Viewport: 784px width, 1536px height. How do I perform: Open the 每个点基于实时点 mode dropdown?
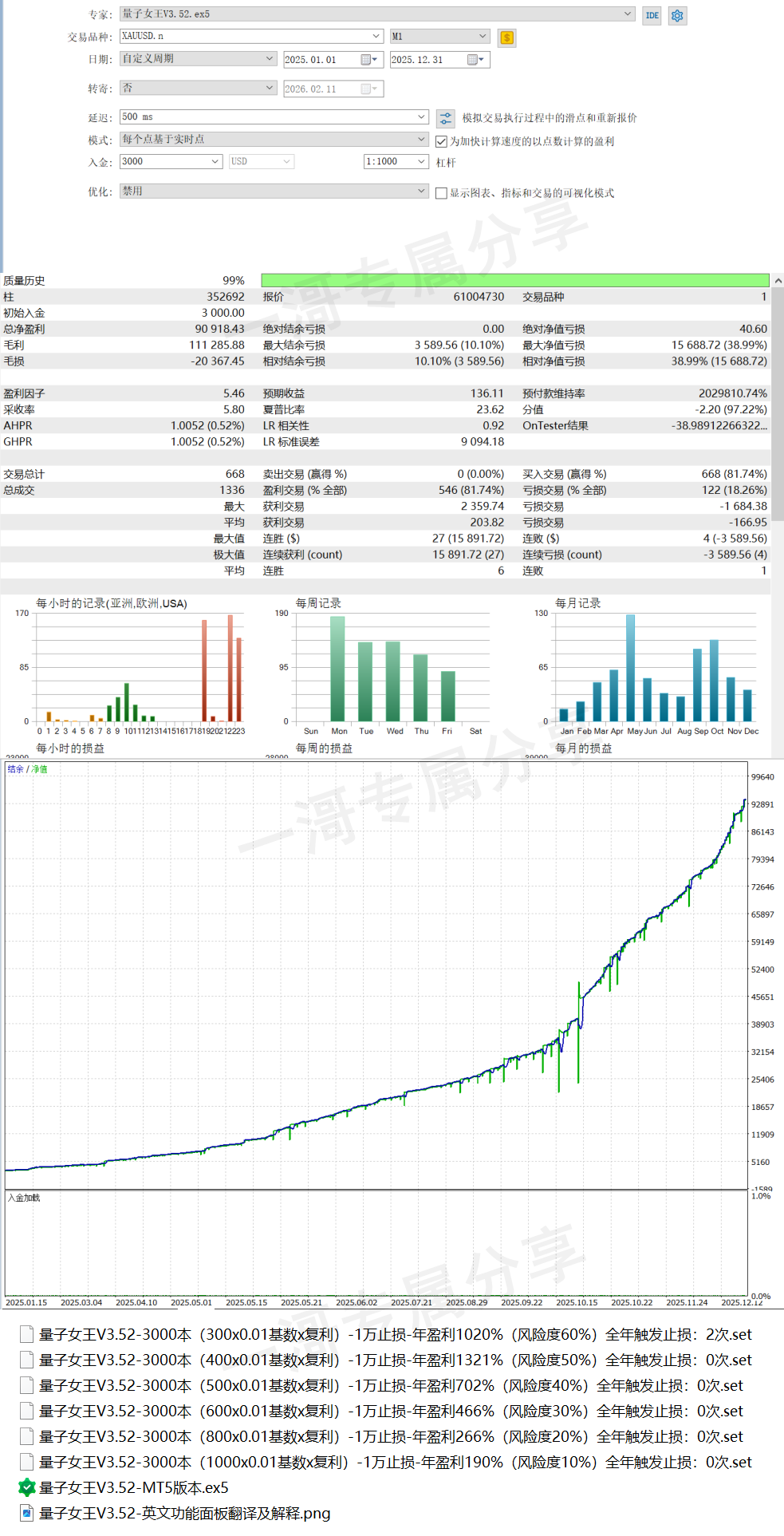(421, 139)
